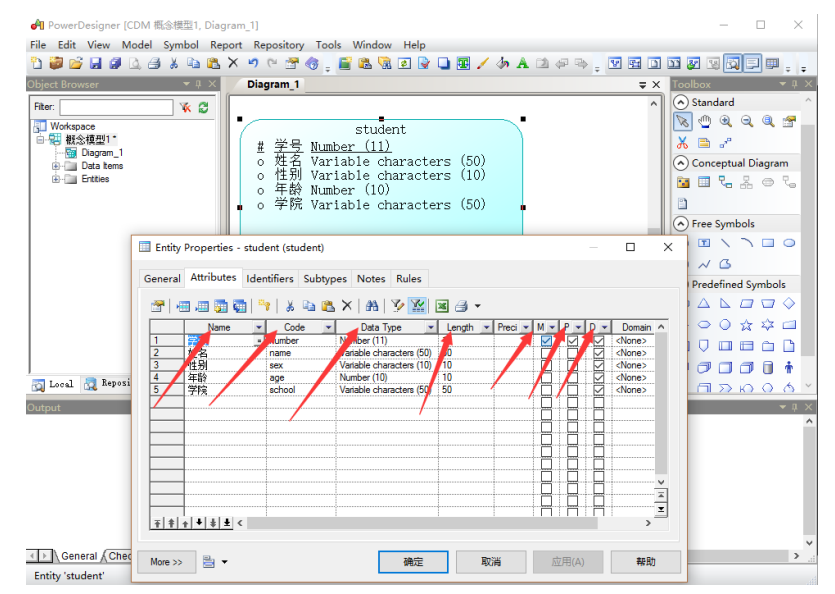Click the refresh icon next to Filter

pos(203,107)
